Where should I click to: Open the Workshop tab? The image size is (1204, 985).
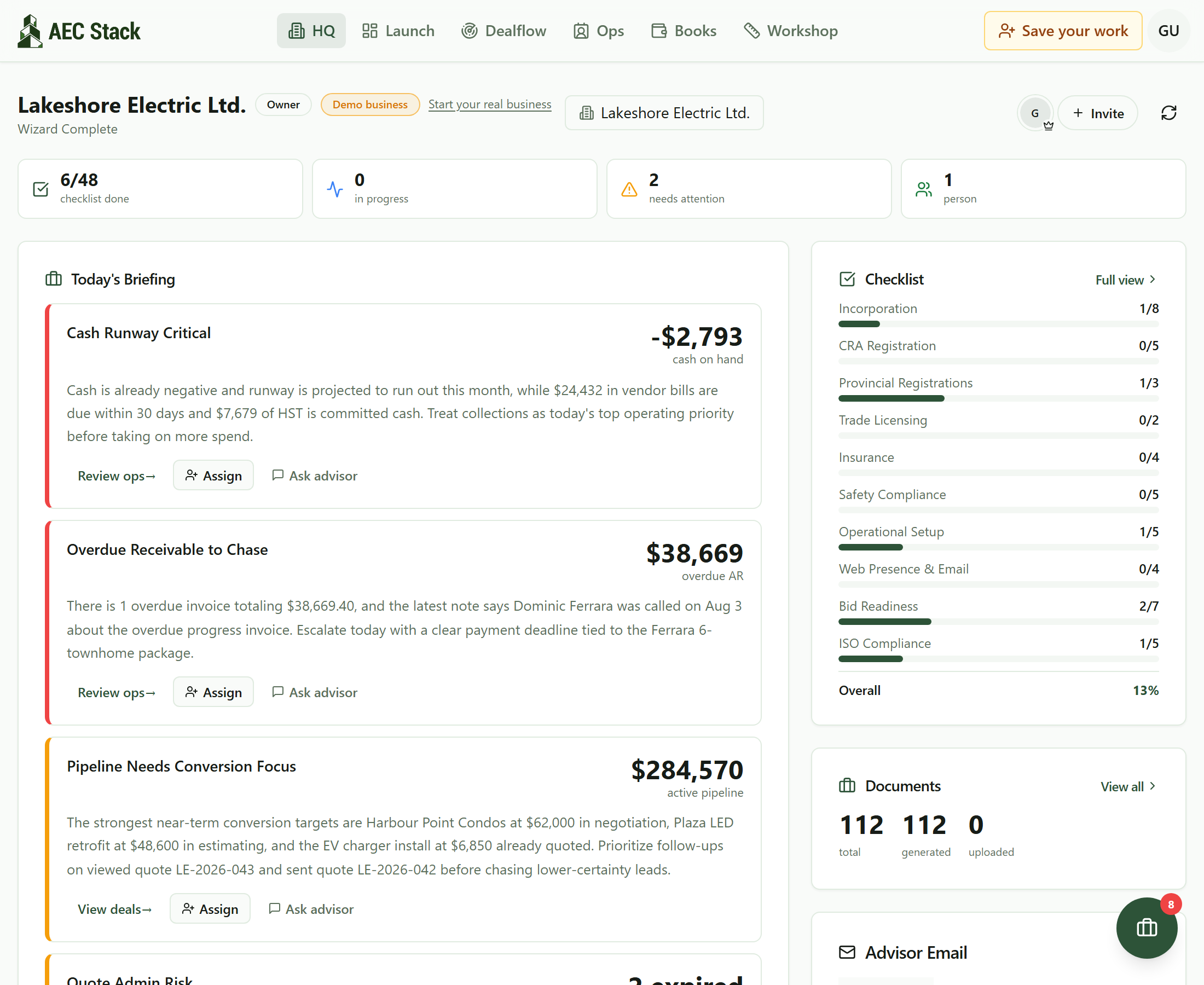[791, 31]
